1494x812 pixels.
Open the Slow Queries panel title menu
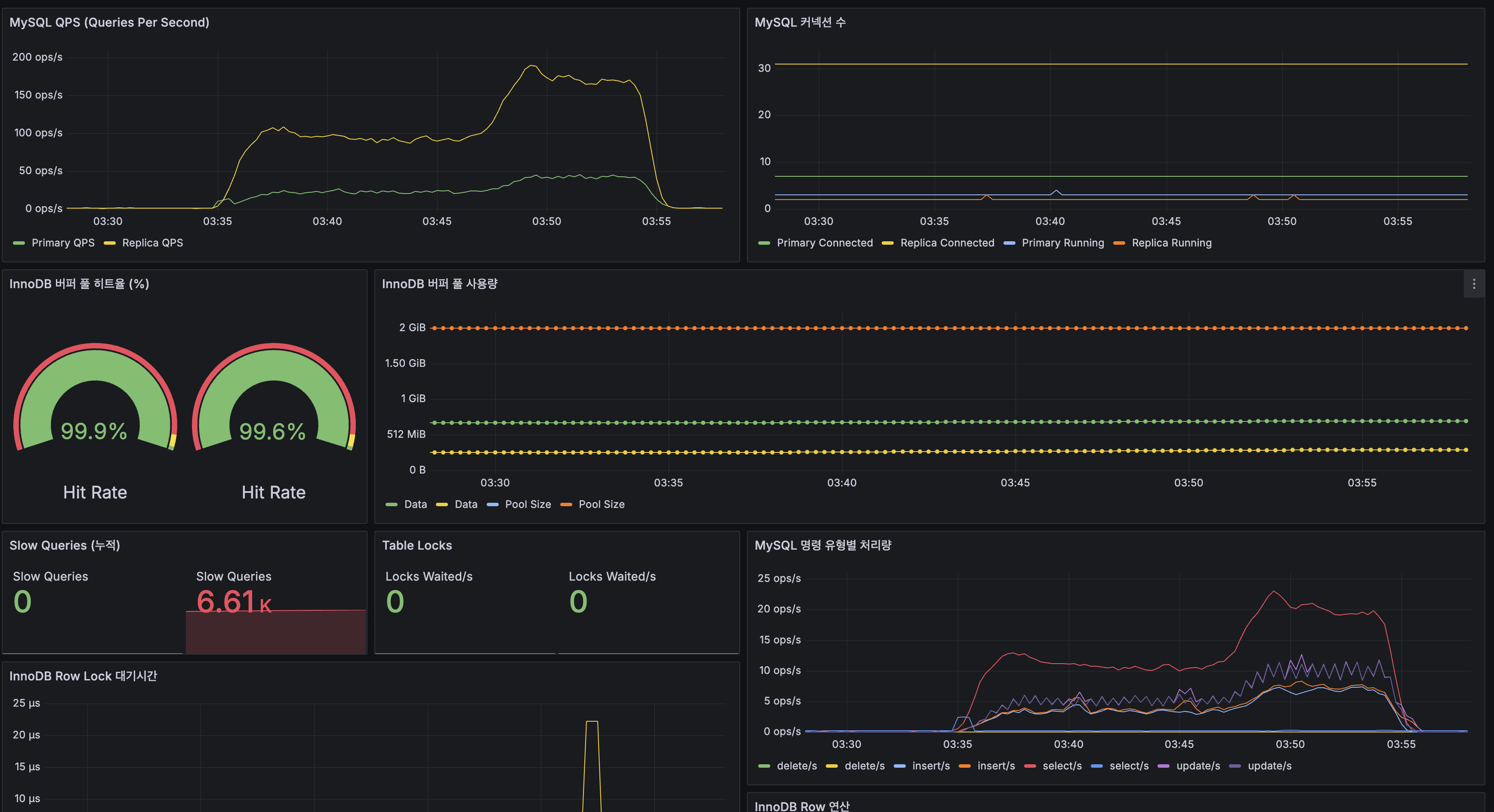65,545
